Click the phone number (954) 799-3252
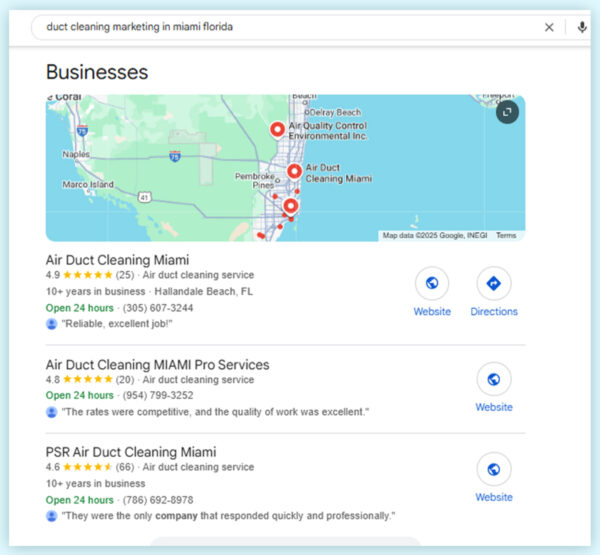The width and height of the screenshot is (600, 555). coord(158,395)
